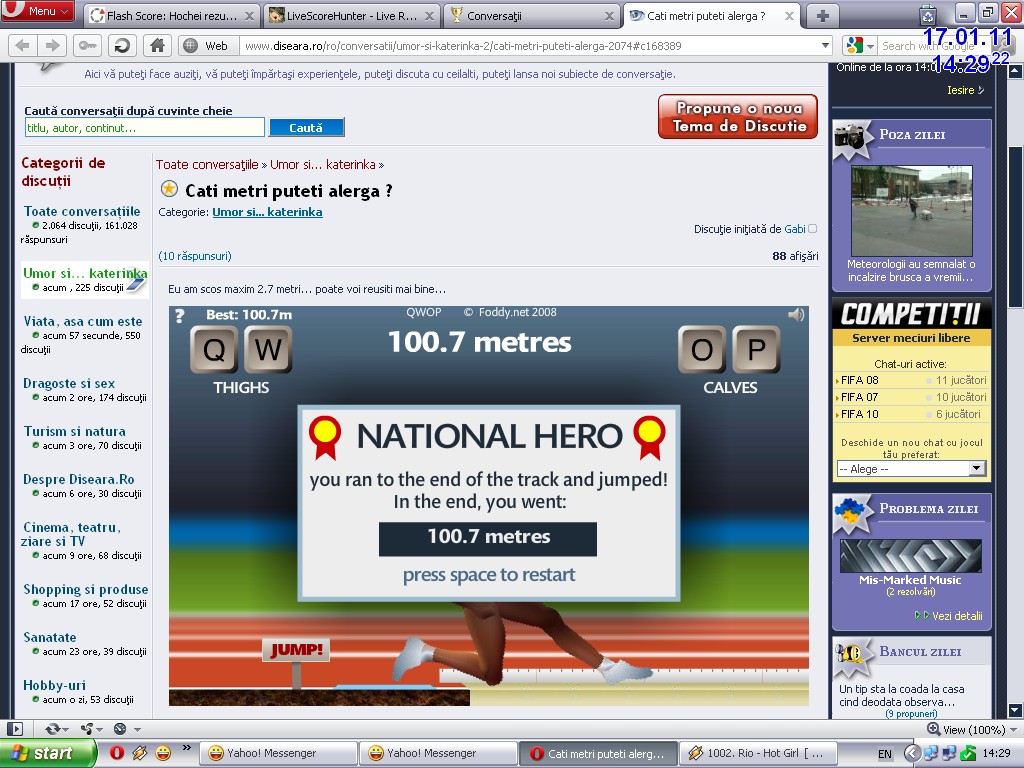Open the Poza zilei photo thumbnail
The width and height of the screenshot is (1024, 768).
coord(911,210)
